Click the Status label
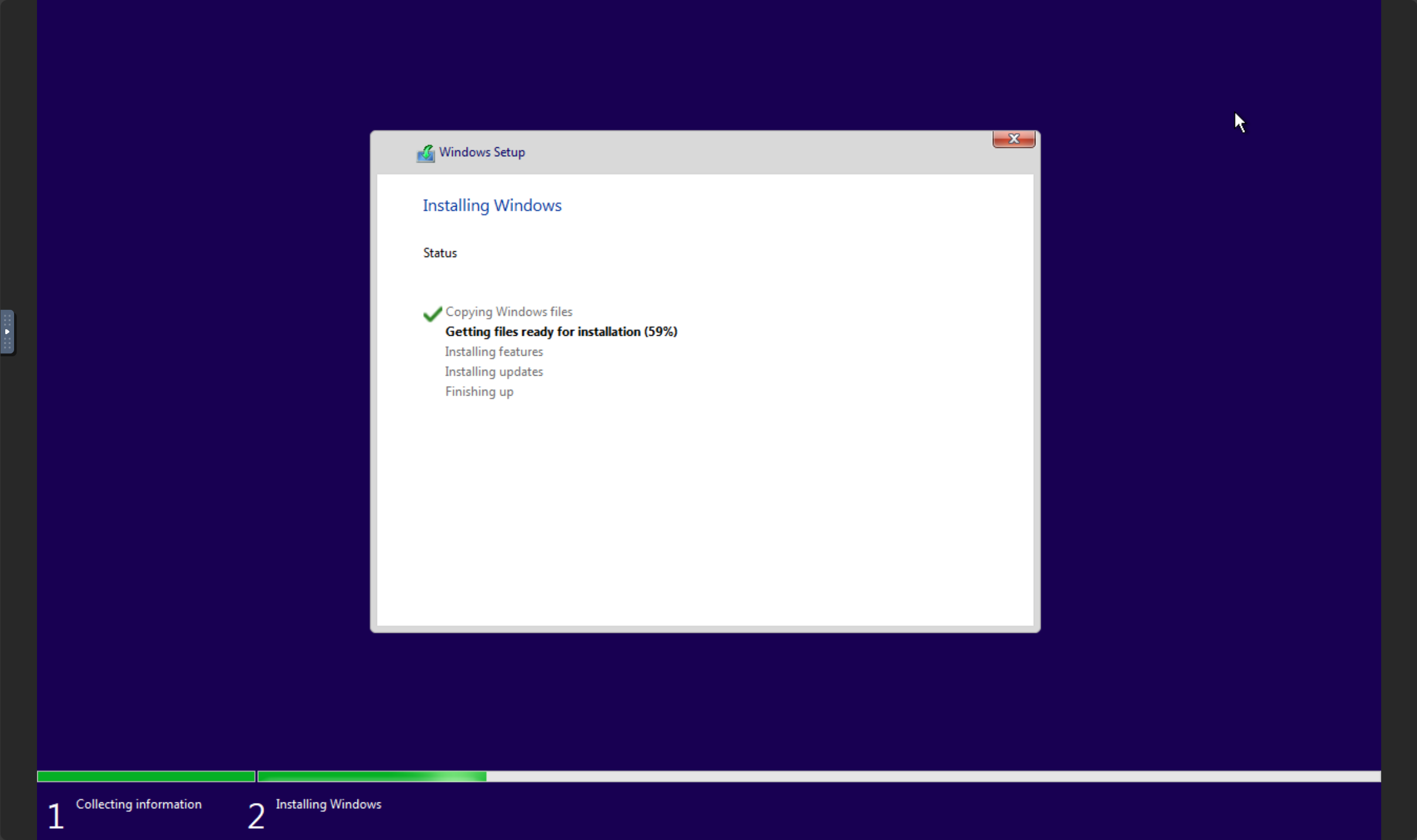Image resolution: width=1417 pixels, height=840 pixels. point(440,253)
